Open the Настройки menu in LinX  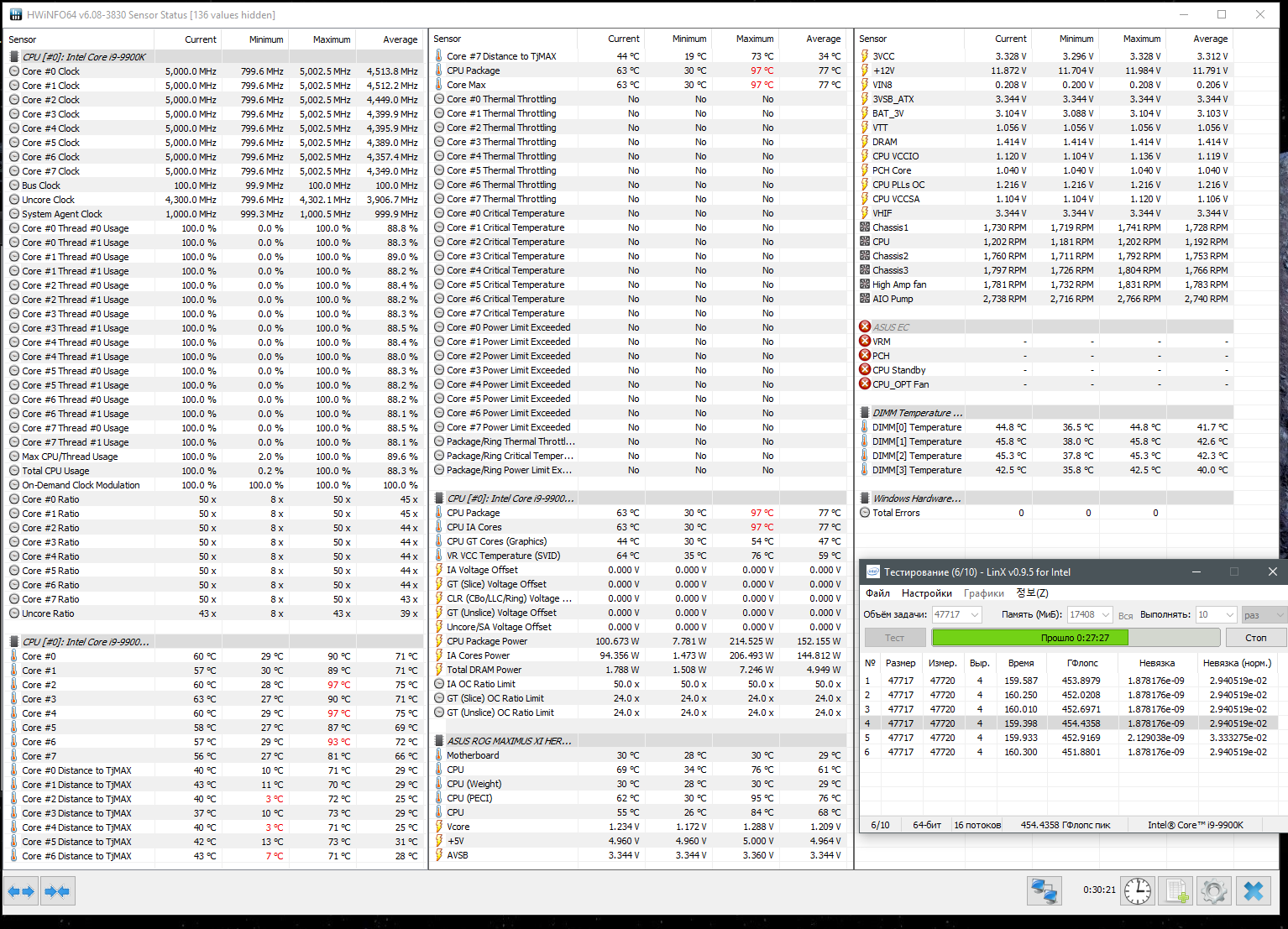927,593
